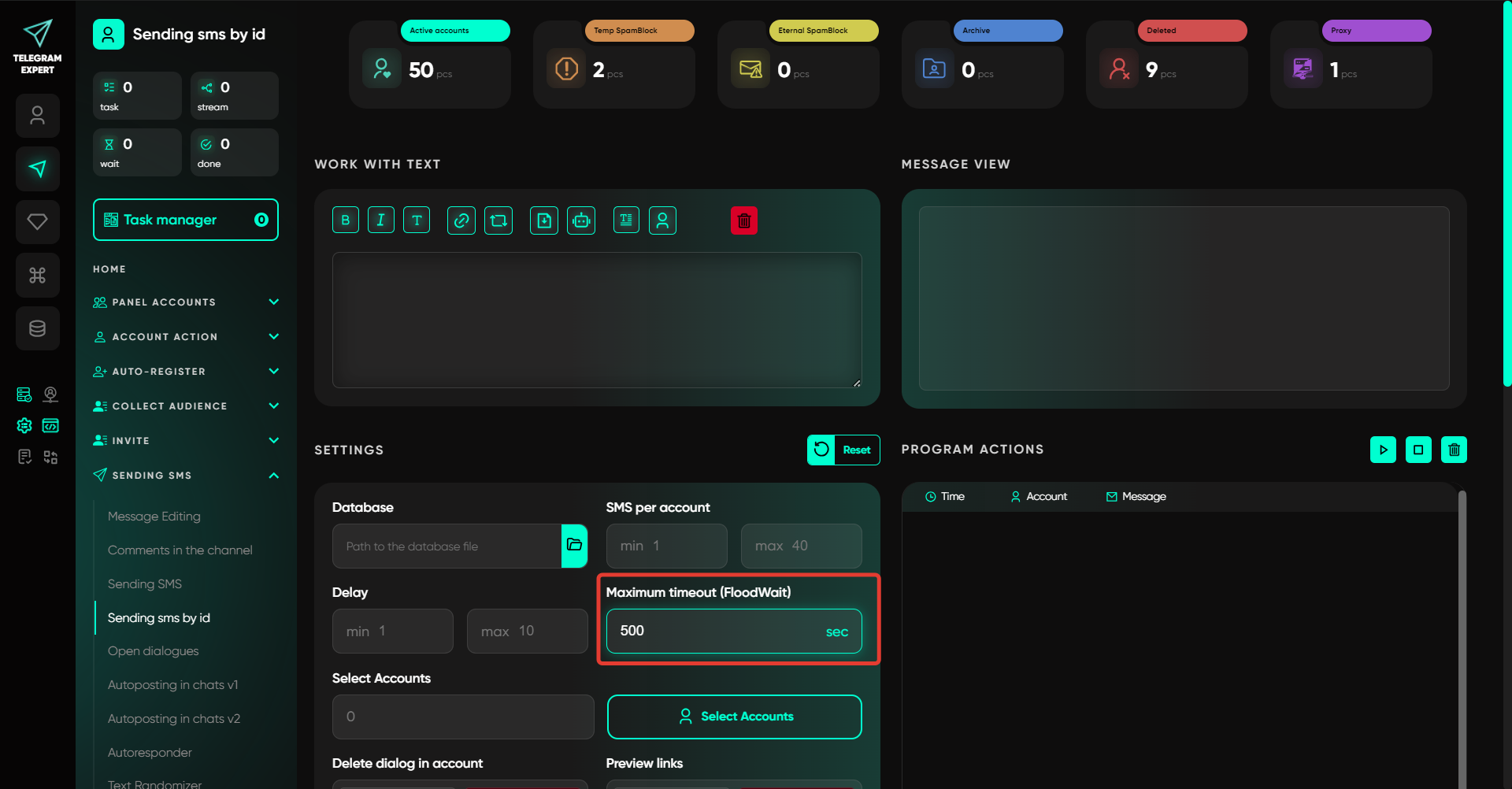The image size is (1512, 789).
Task: Start the program with the play button
Action: (x=1383, y=450)
